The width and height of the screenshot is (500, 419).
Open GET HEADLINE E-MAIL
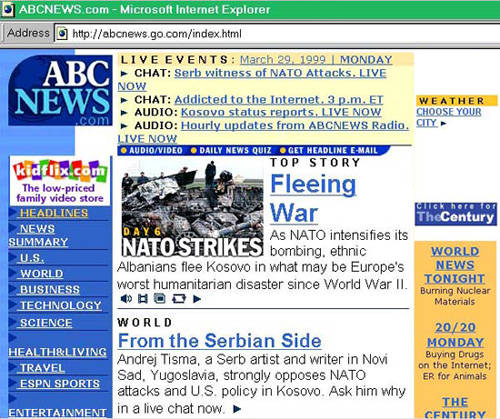329,151
